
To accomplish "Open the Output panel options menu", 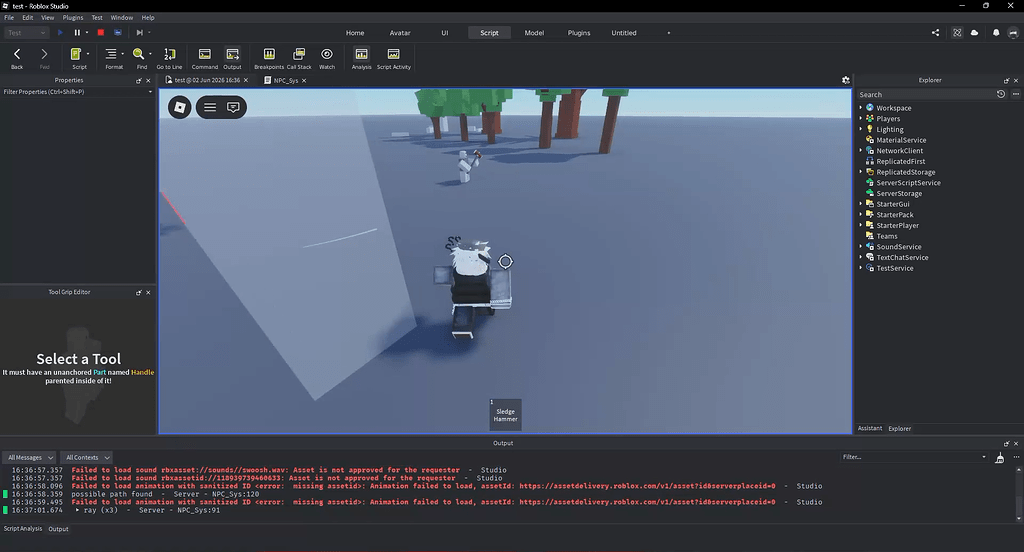I will [1016, 457].
